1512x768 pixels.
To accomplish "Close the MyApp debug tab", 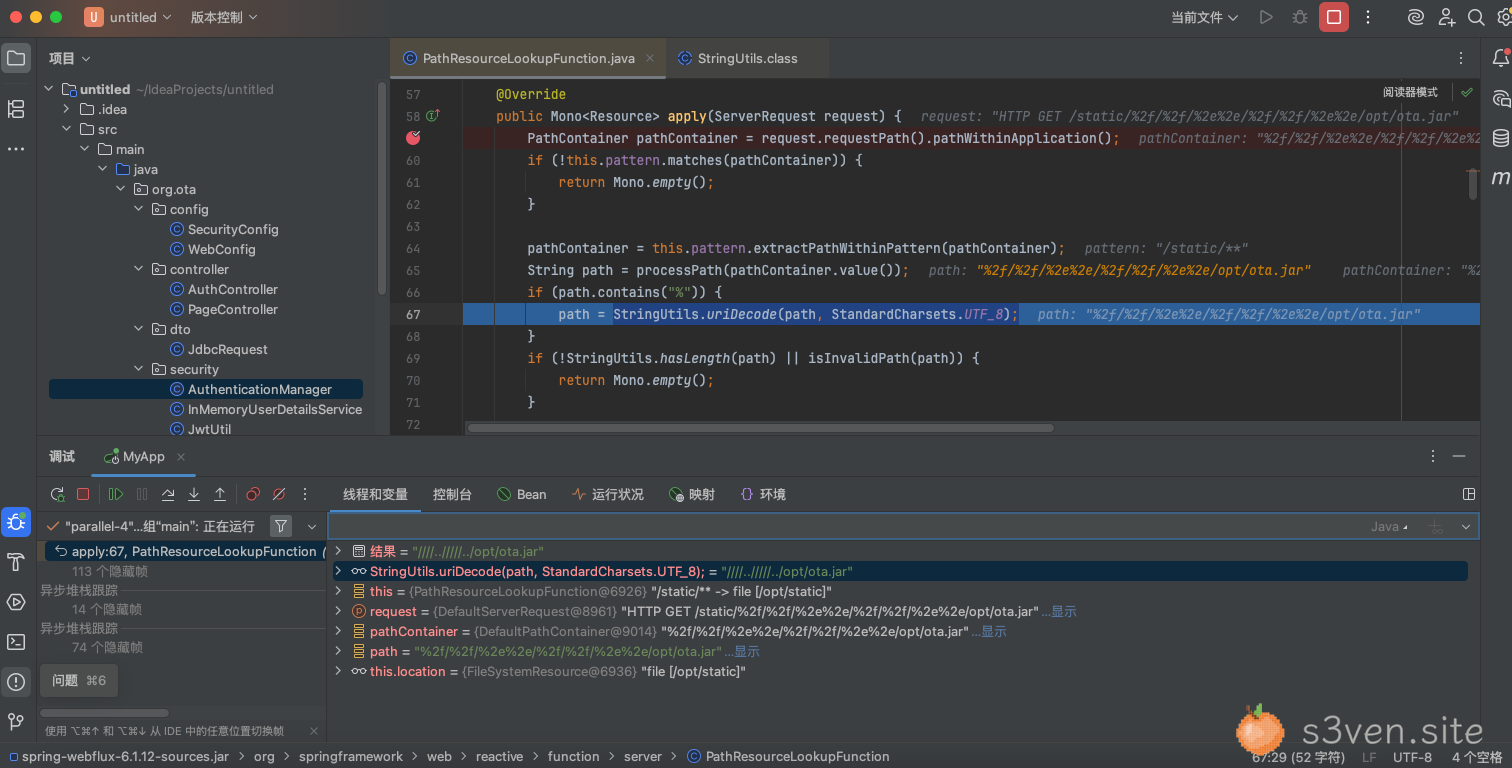I will pos(181,456).
